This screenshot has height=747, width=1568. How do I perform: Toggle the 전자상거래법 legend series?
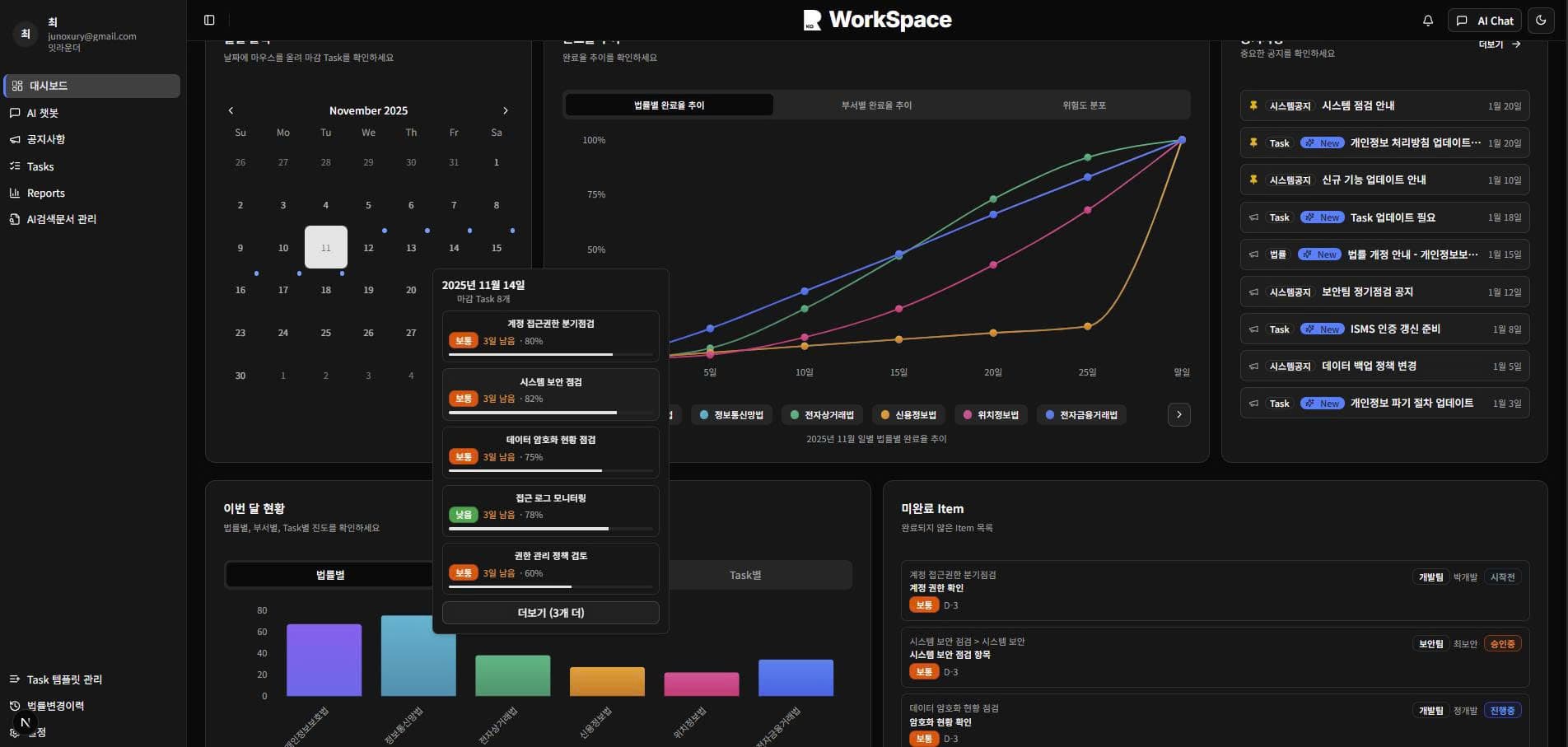(x=822, y=415)
